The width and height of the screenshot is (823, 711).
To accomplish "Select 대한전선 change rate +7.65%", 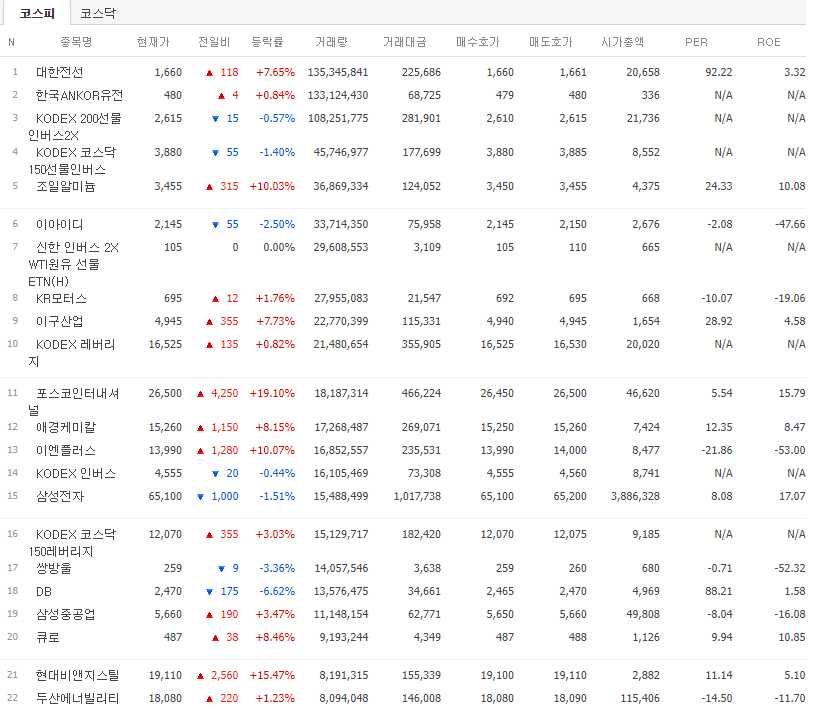I will click(276, 72).
